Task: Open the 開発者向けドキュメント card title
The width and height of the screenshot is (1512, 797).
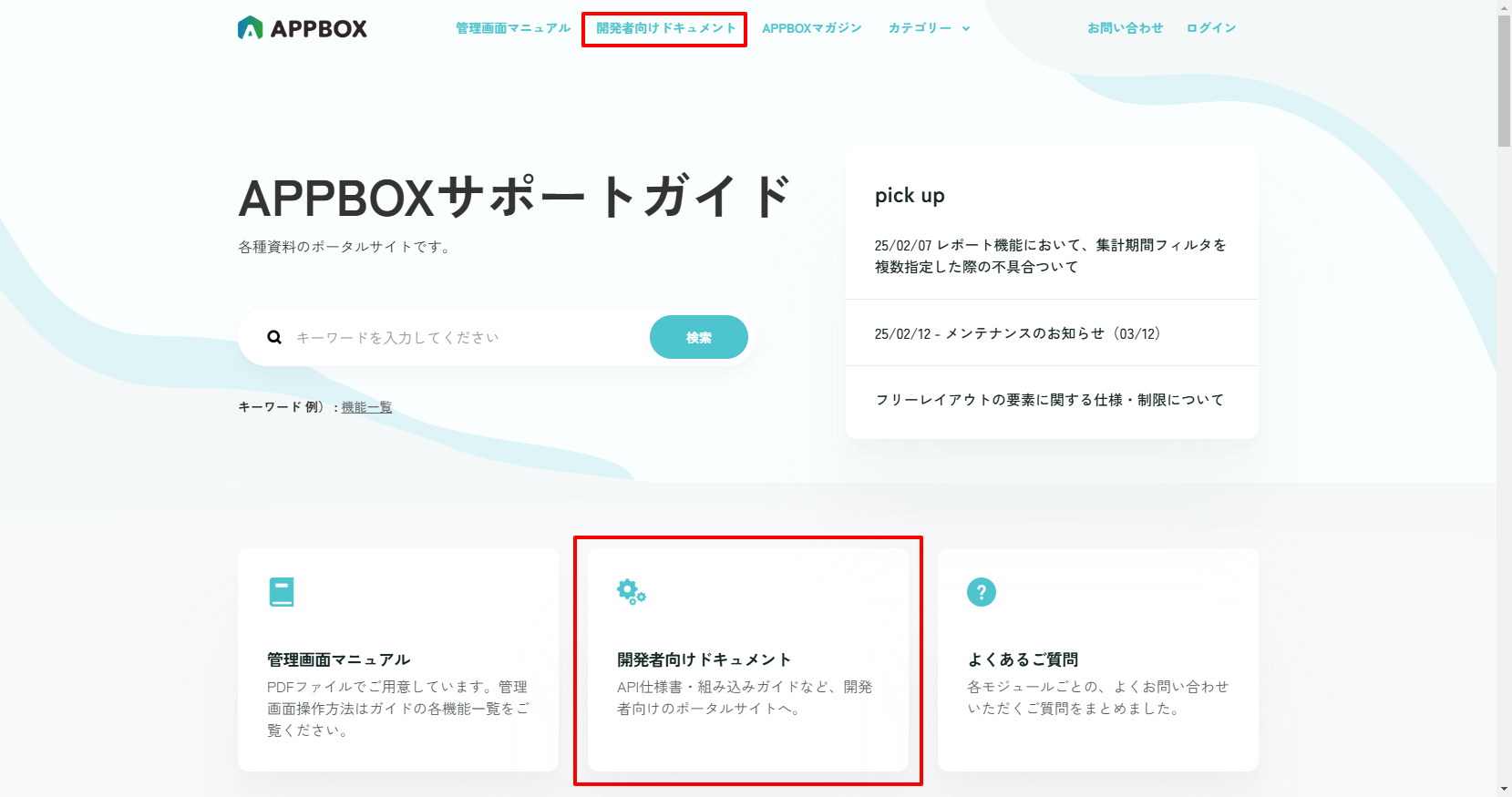Action: coord(704,659)
